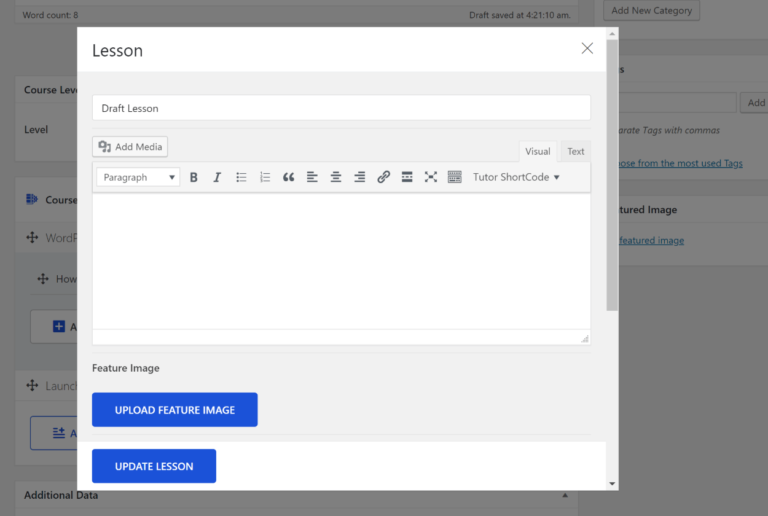Switch to the Visual editor tab

538,152
